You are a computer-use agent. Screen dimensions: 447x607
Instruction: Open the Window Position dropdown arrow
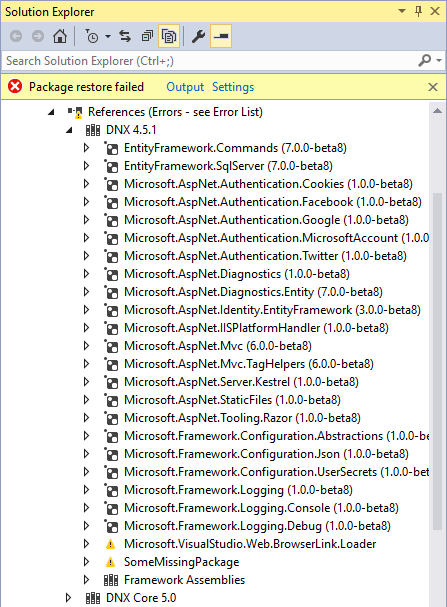tap(402, 11)
